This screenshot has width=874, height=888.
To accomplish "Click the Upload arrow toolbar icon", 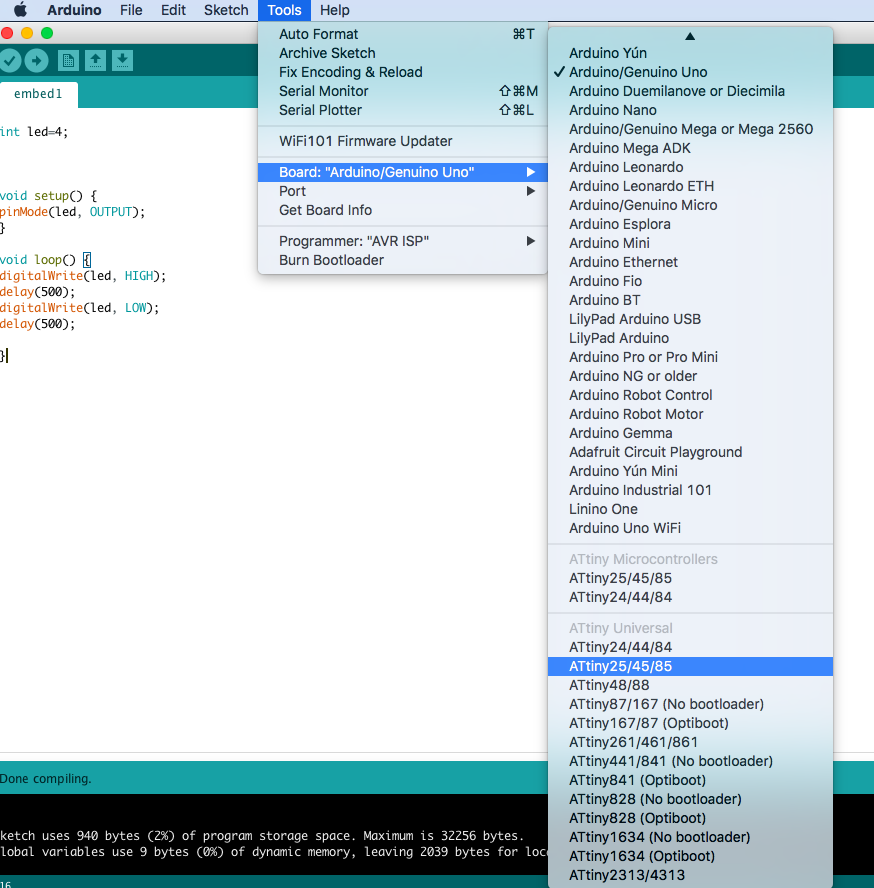I will point(37,61).
